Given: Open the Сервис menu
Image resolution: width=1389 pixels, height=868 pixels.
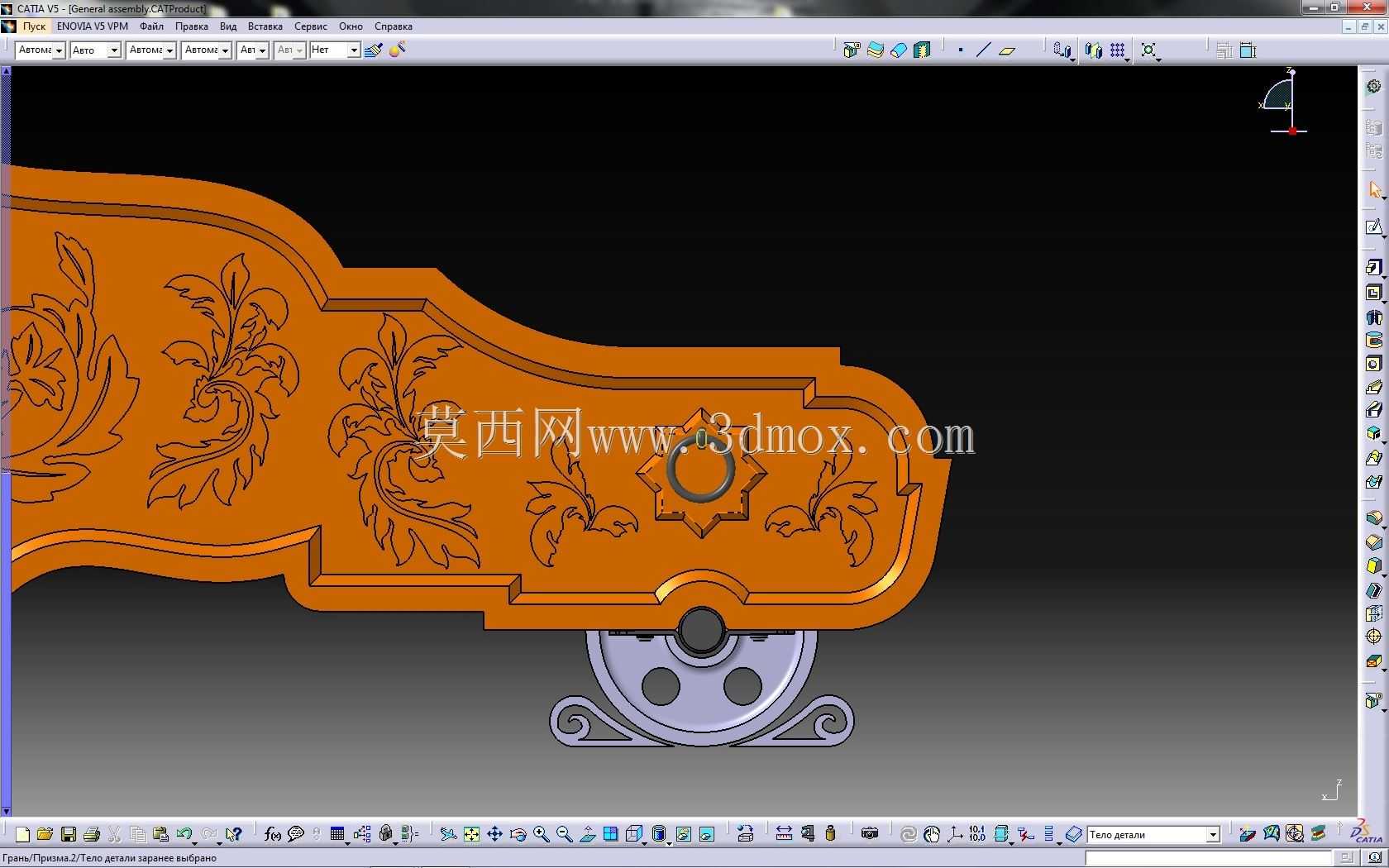Looking at the screenshot, I should click(x=311, y=26).
